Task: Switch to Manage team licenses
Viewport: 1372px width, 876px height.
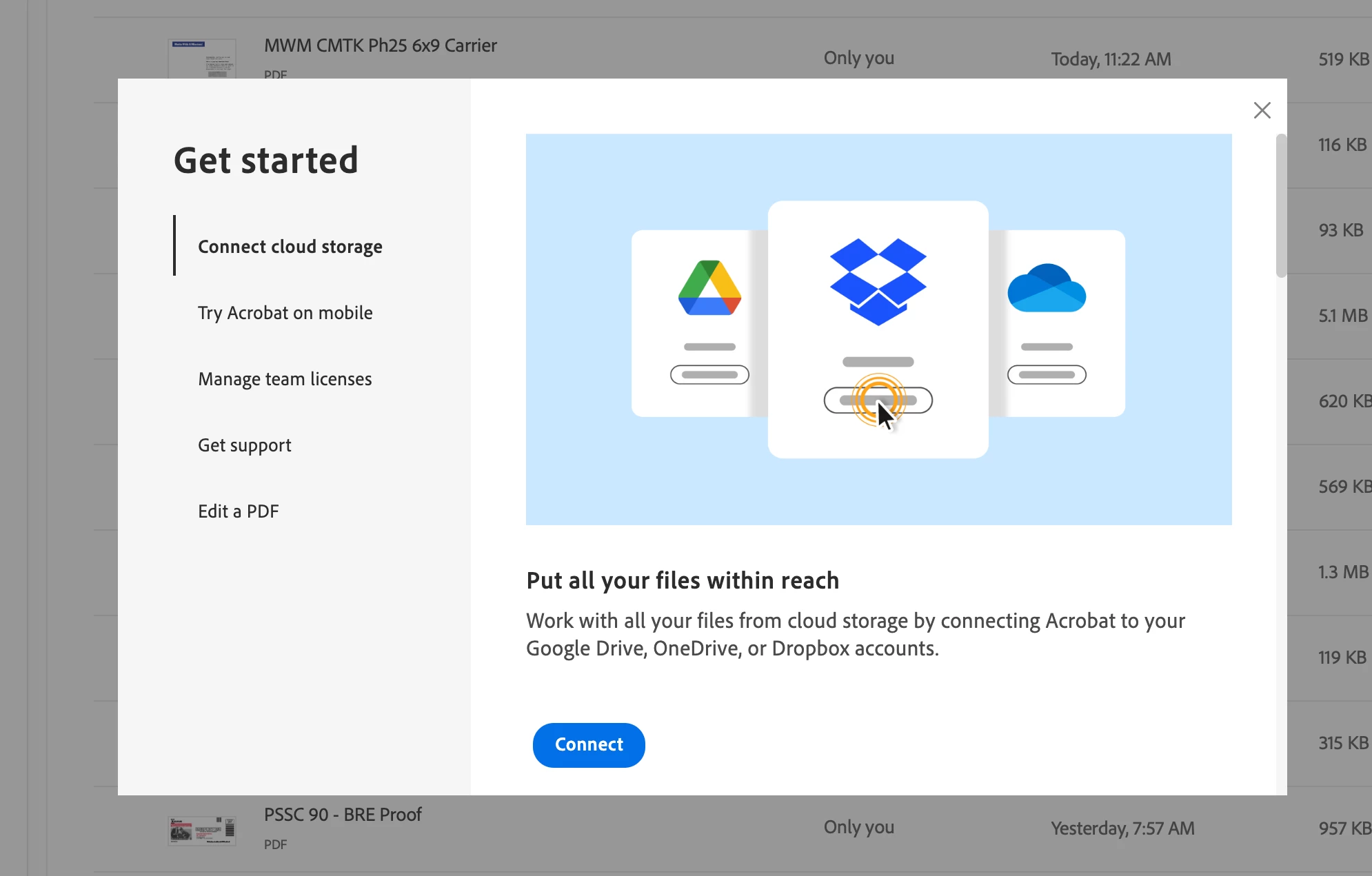Action: pos(285,379)
